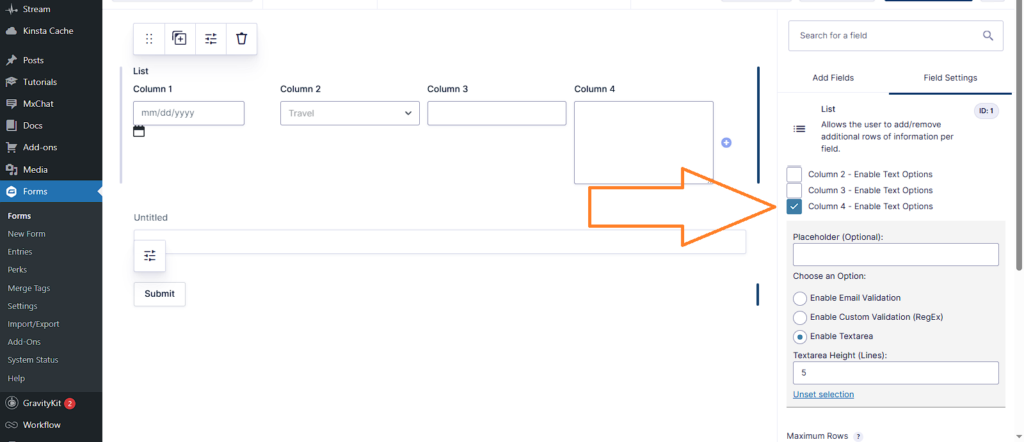Click the Forms icon in sidebar
1024x442 pixels.
11,192
